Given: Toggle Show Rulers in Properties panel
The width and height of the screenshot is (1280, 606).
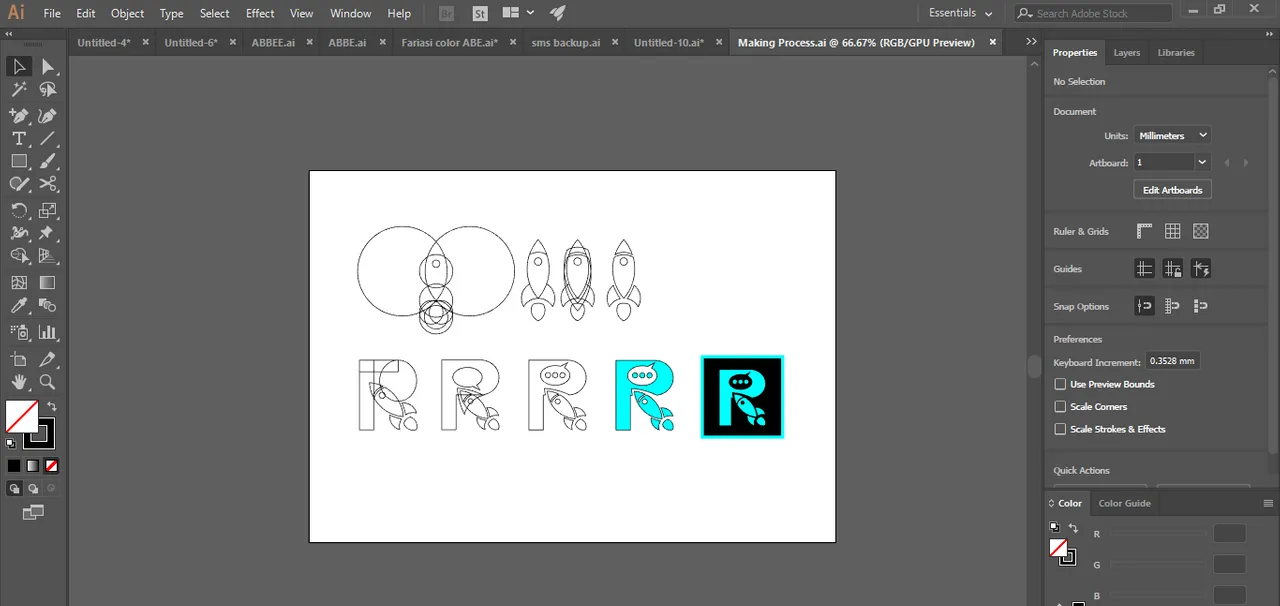Looking at the screenshot, I should [x=1145, y=231].
